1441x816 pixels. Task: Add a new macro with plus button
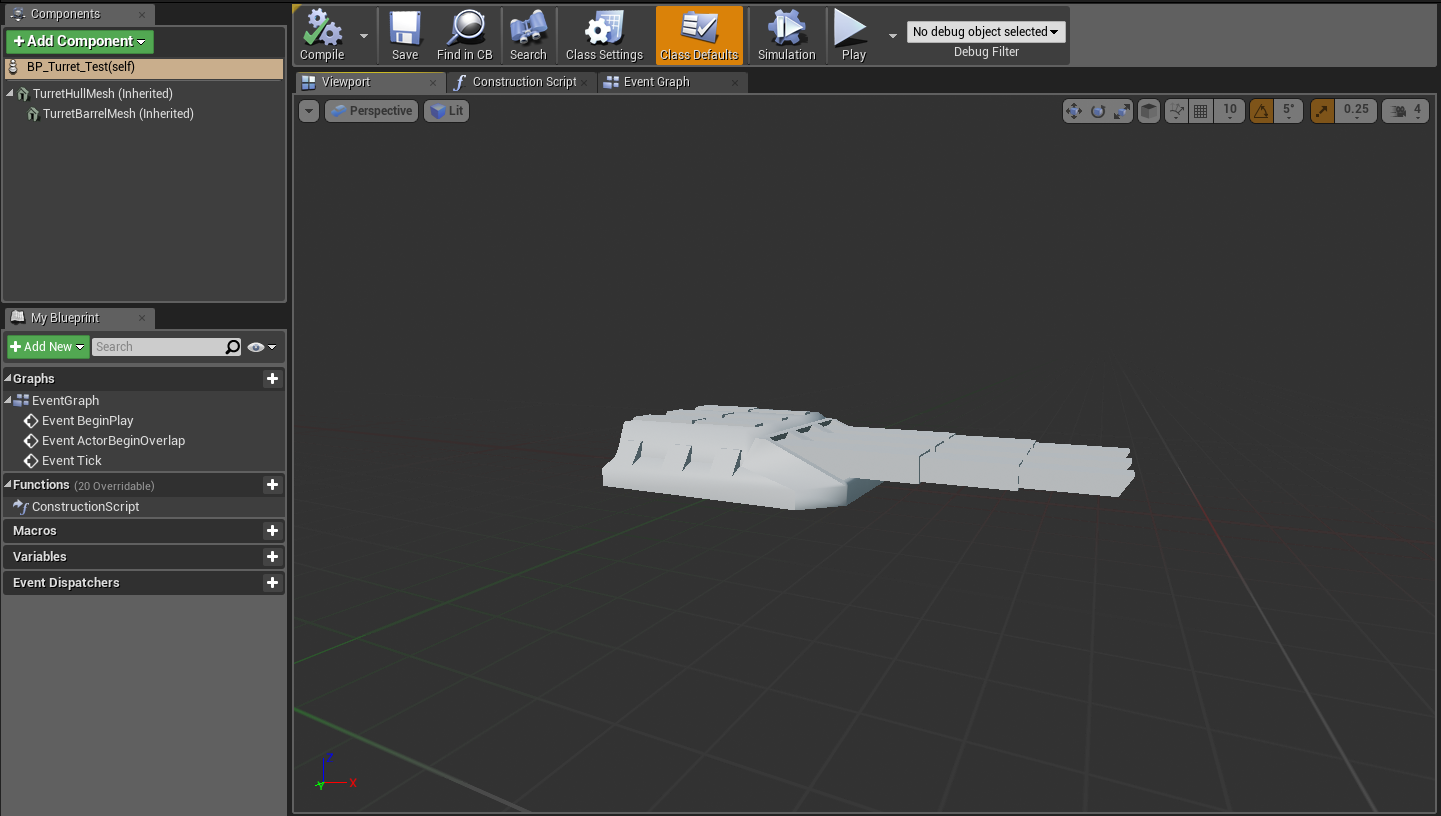point(272,531)
